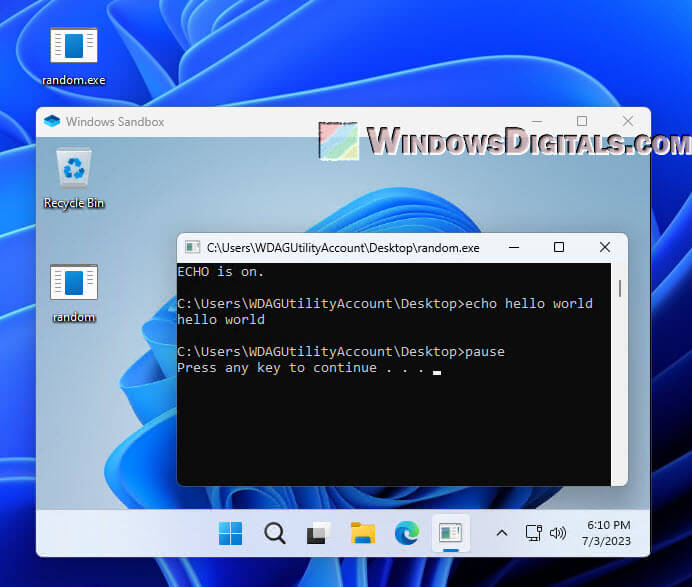
Task: Close the random.exe console window
Action: tap(605, 247)
